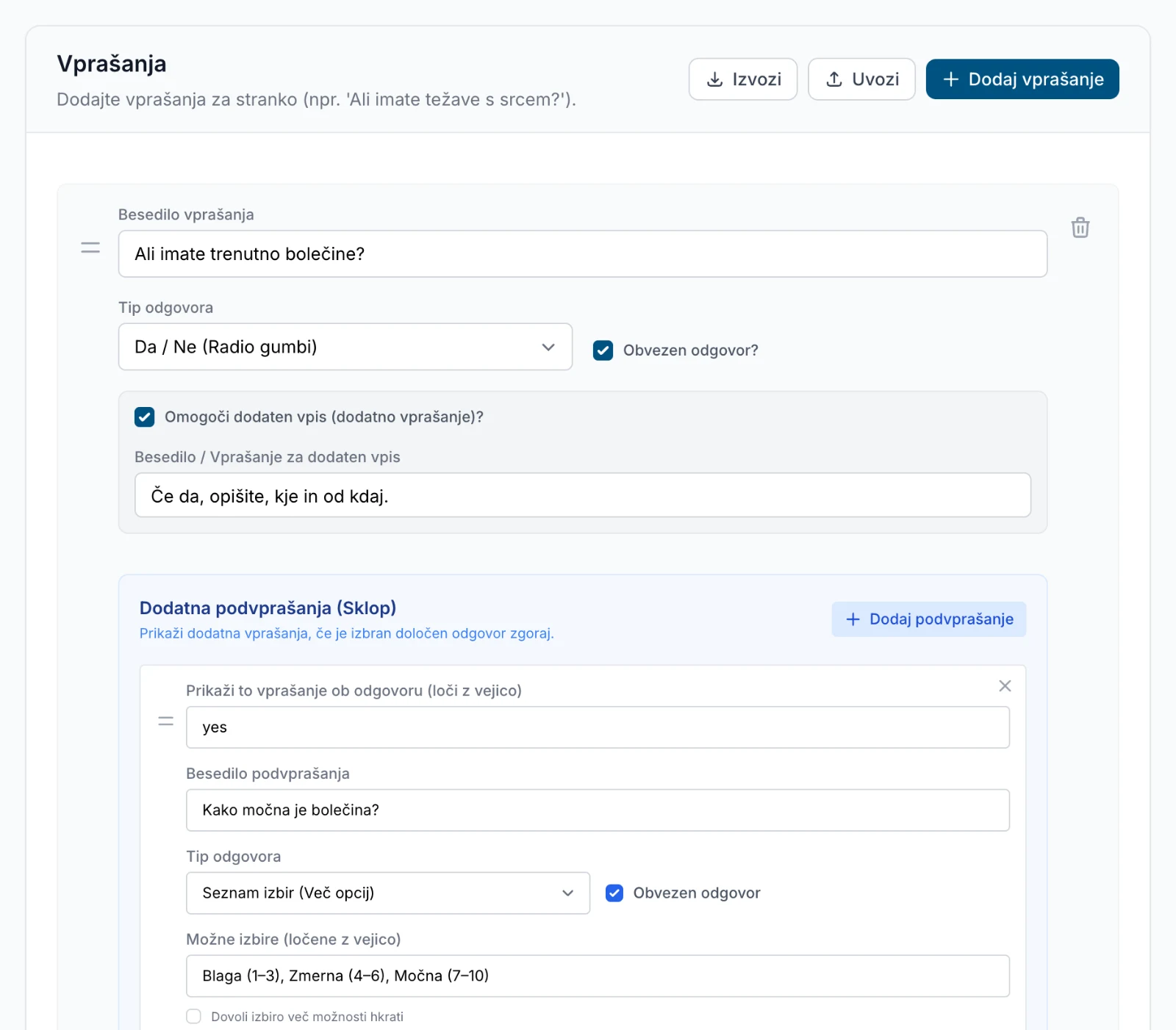Click the upload icon in Uvozi

click(834, 79)
